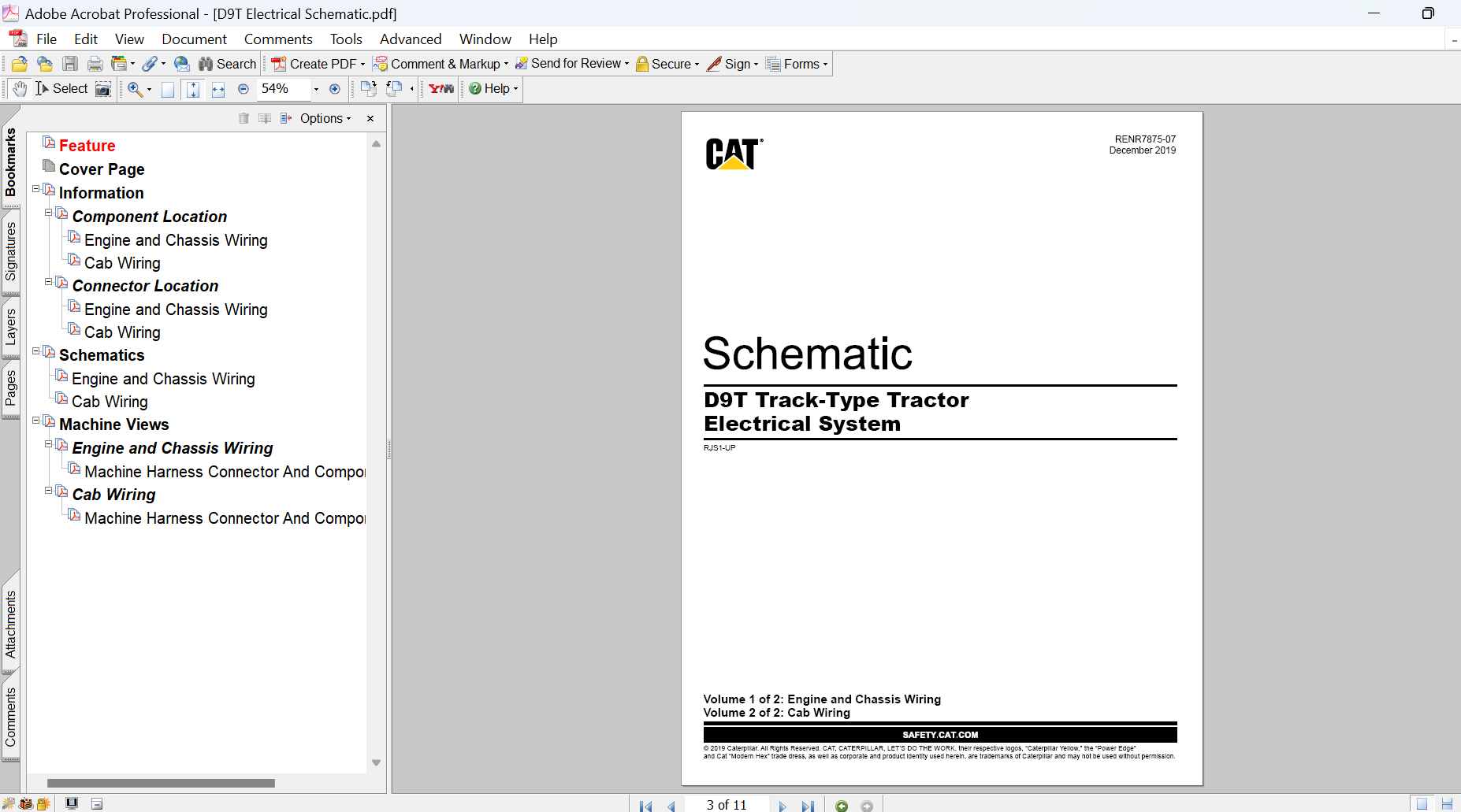The image size is (1461, 812).
Task: Open the Edit menu
Action: click(86, 39)
